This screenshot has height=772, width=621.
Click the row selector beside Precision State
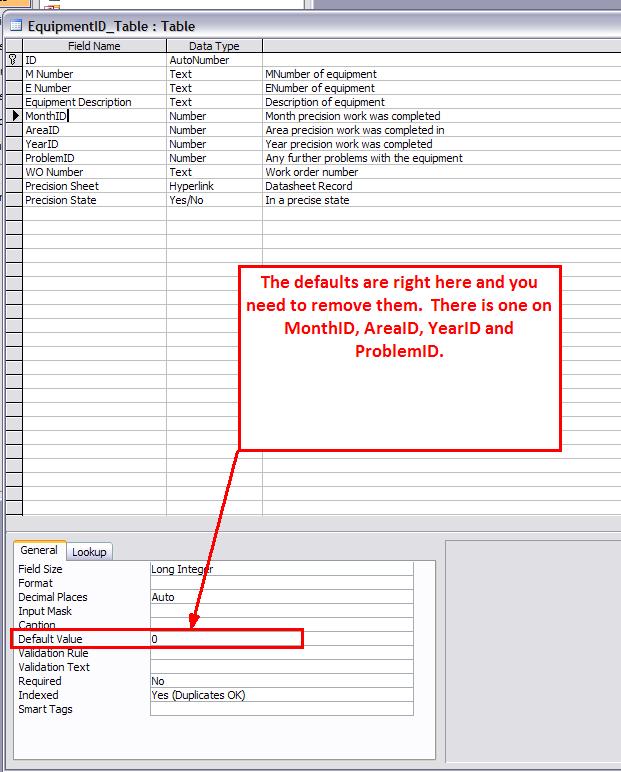pyautogui.click(x=14, y=200)
